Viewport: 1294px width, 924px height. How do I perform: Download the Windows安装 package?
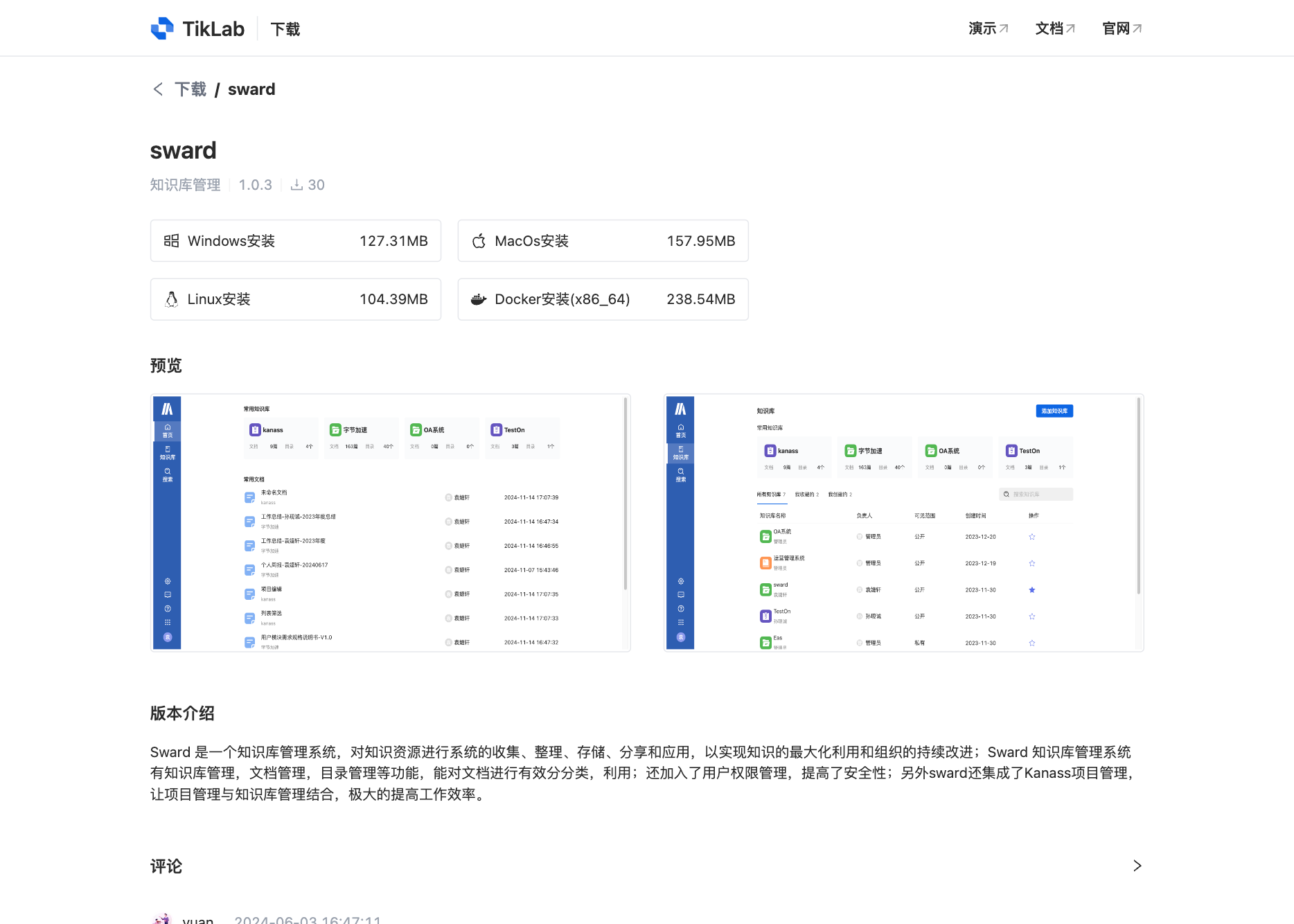[296, 240]
